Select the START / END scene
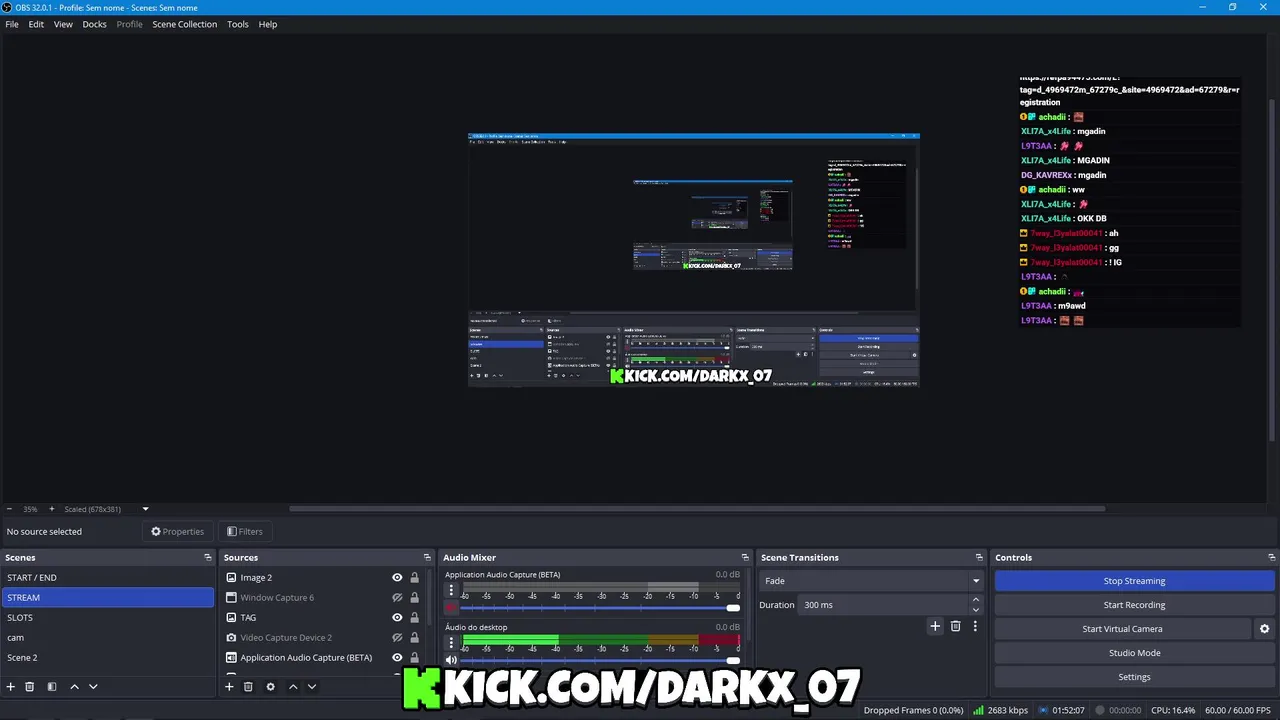Image resolution: width=1280 pixels, height=720 pixels. pyautogui.click(x=108, y=578)
